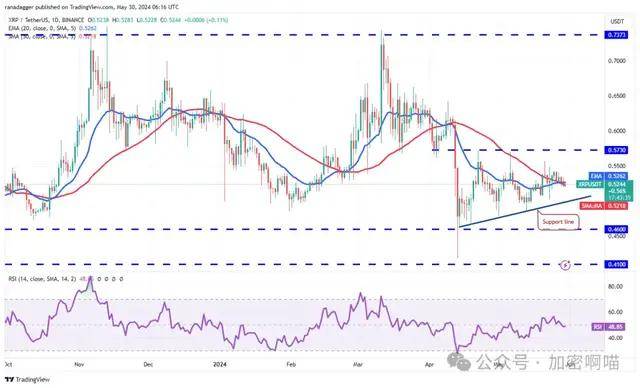Click the 0.6500 price axis label

pyautogui.click(x=617, y=96)
